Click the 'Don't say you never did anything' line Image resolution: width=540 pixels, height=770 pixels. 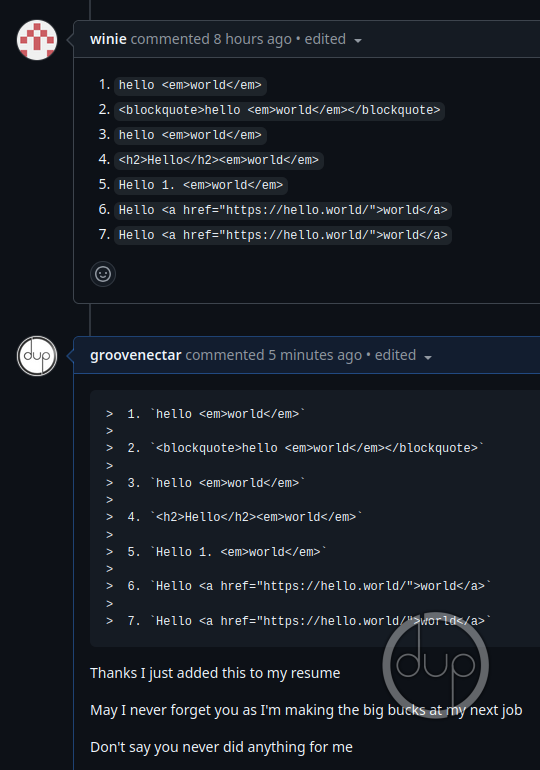coord(221,747)
